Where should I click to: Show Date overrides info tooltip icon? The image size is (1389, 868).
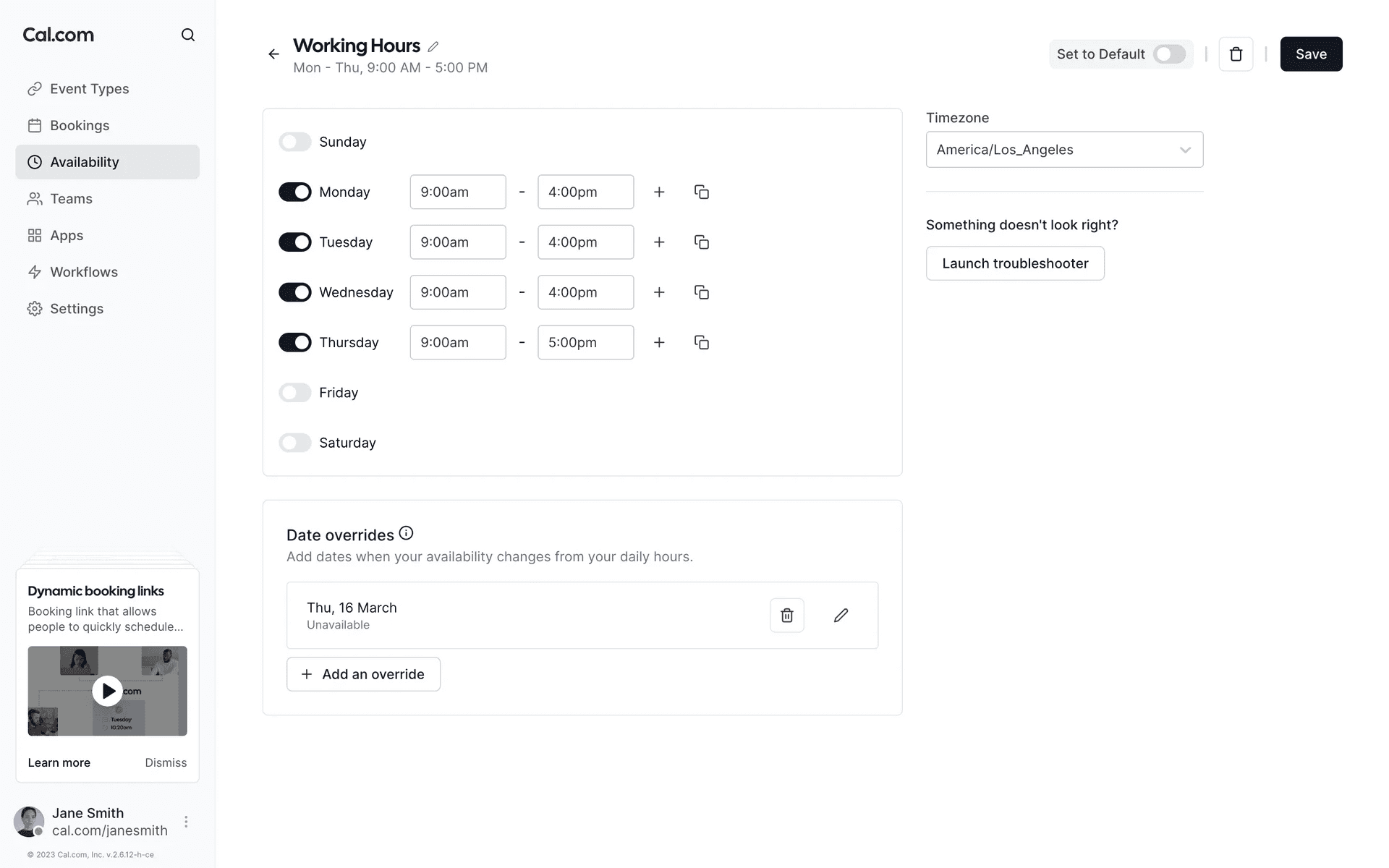[406, 533]
